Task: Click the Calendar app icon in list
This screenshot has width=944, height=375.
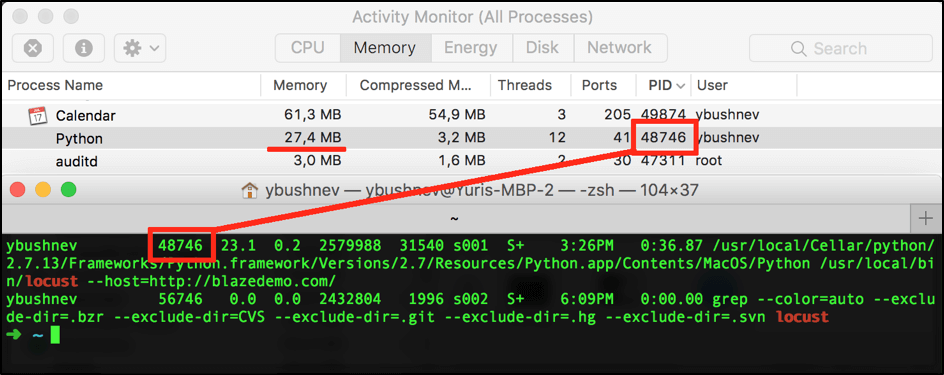Action: (x=37, y=115)
